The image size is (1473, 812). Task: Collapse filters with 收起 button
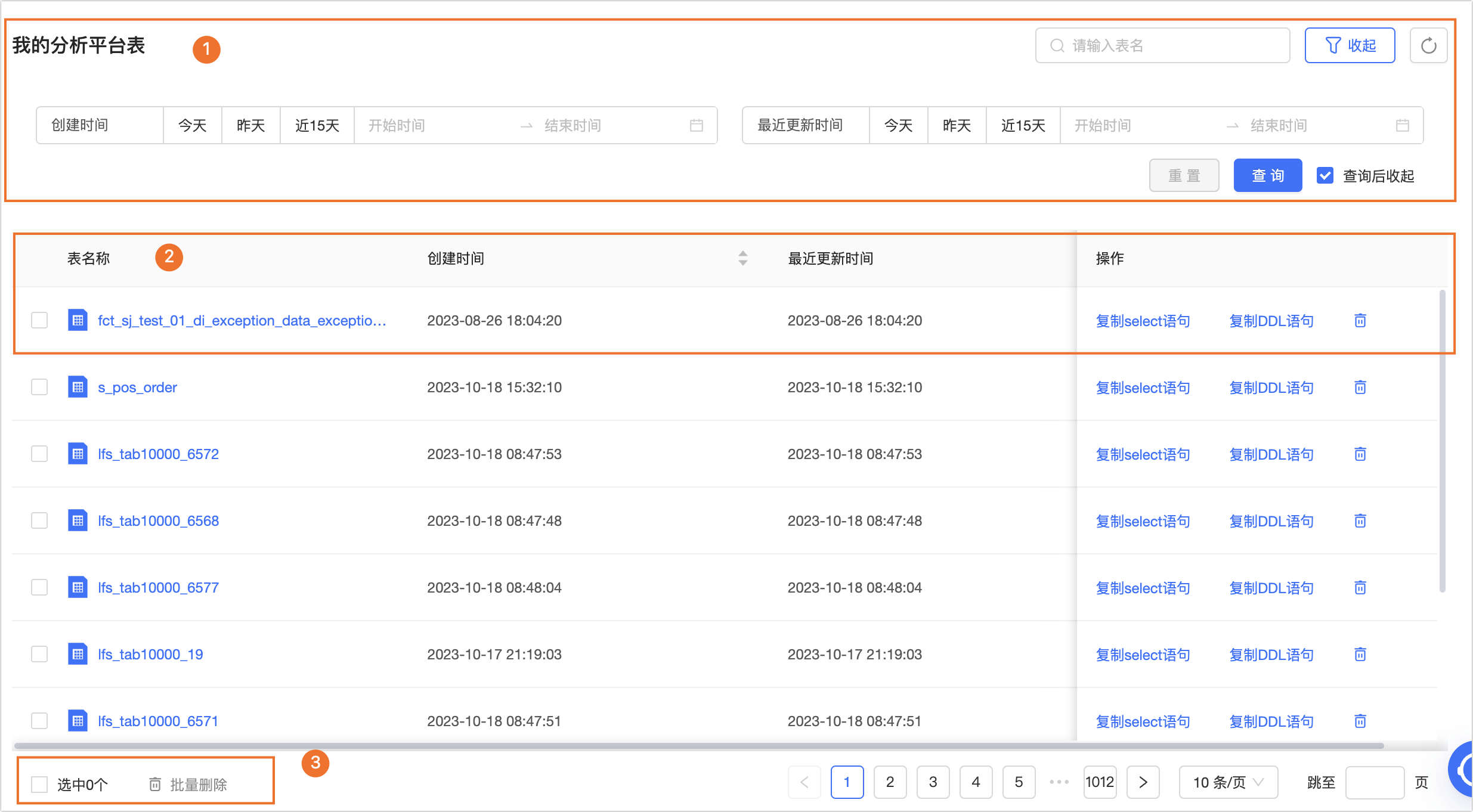(1350, 46)
